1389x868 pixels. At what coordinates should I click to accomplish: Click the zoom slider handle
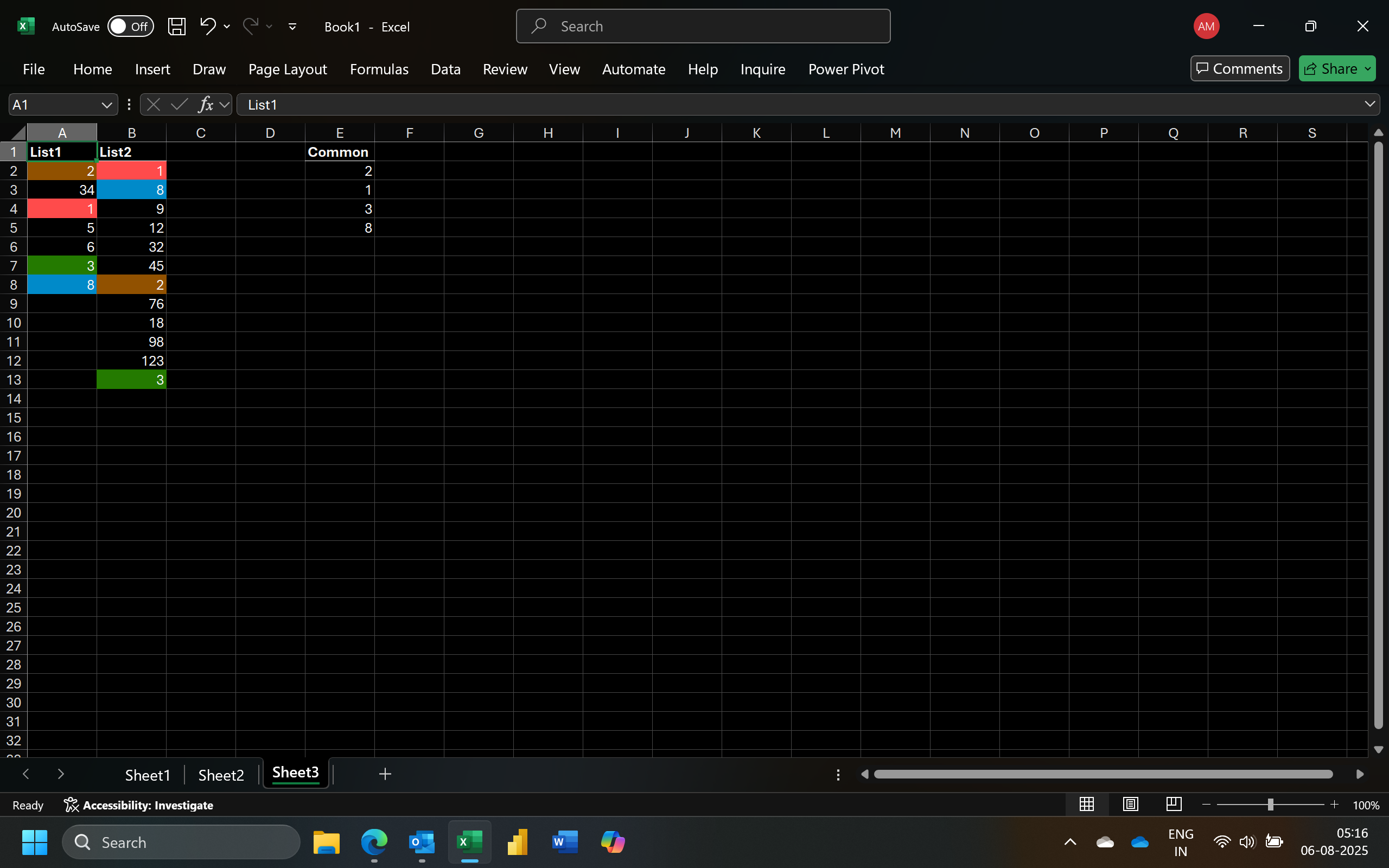[x=1270, y=805]
